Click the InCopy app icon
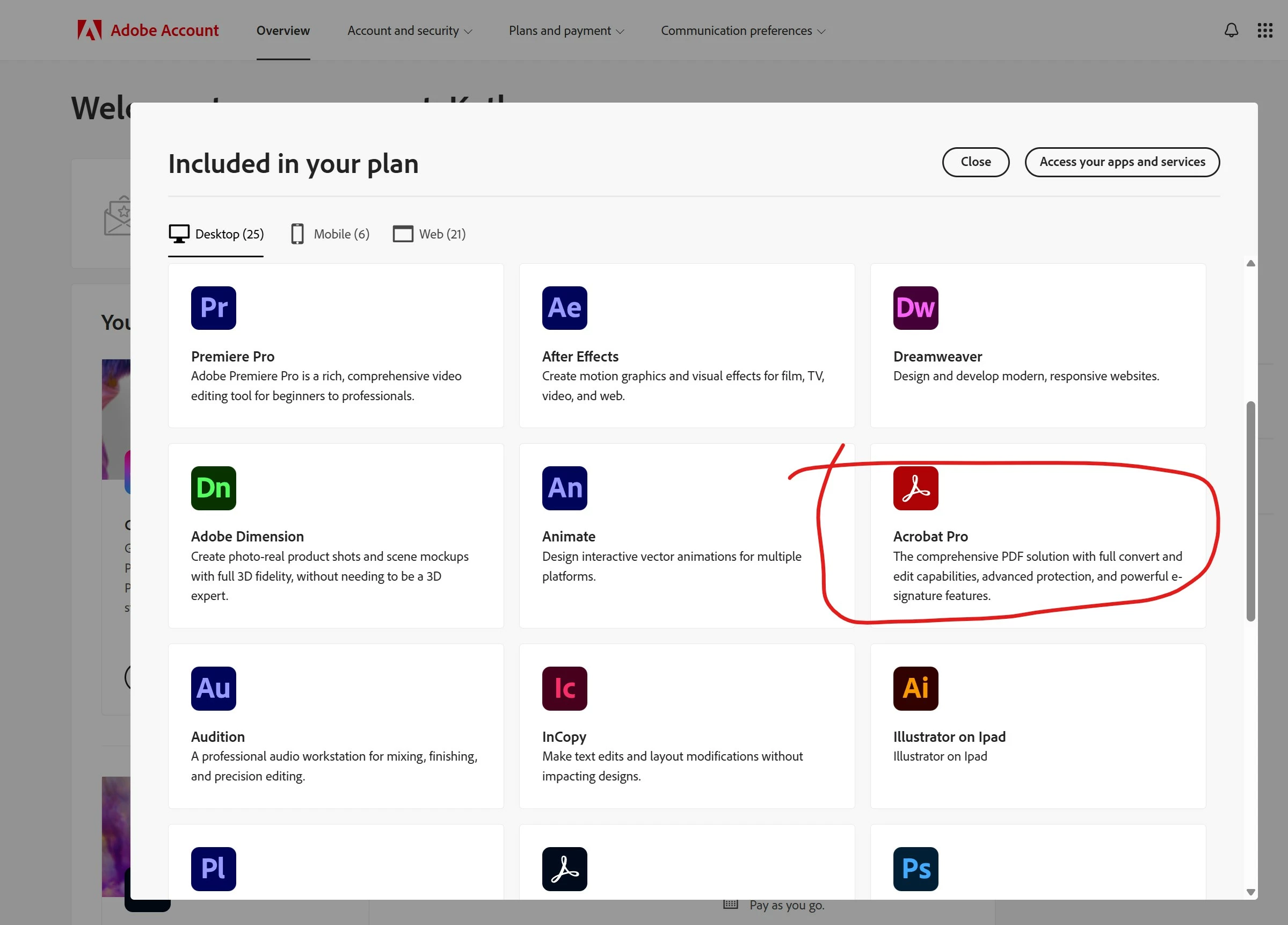 pos(564,688)
